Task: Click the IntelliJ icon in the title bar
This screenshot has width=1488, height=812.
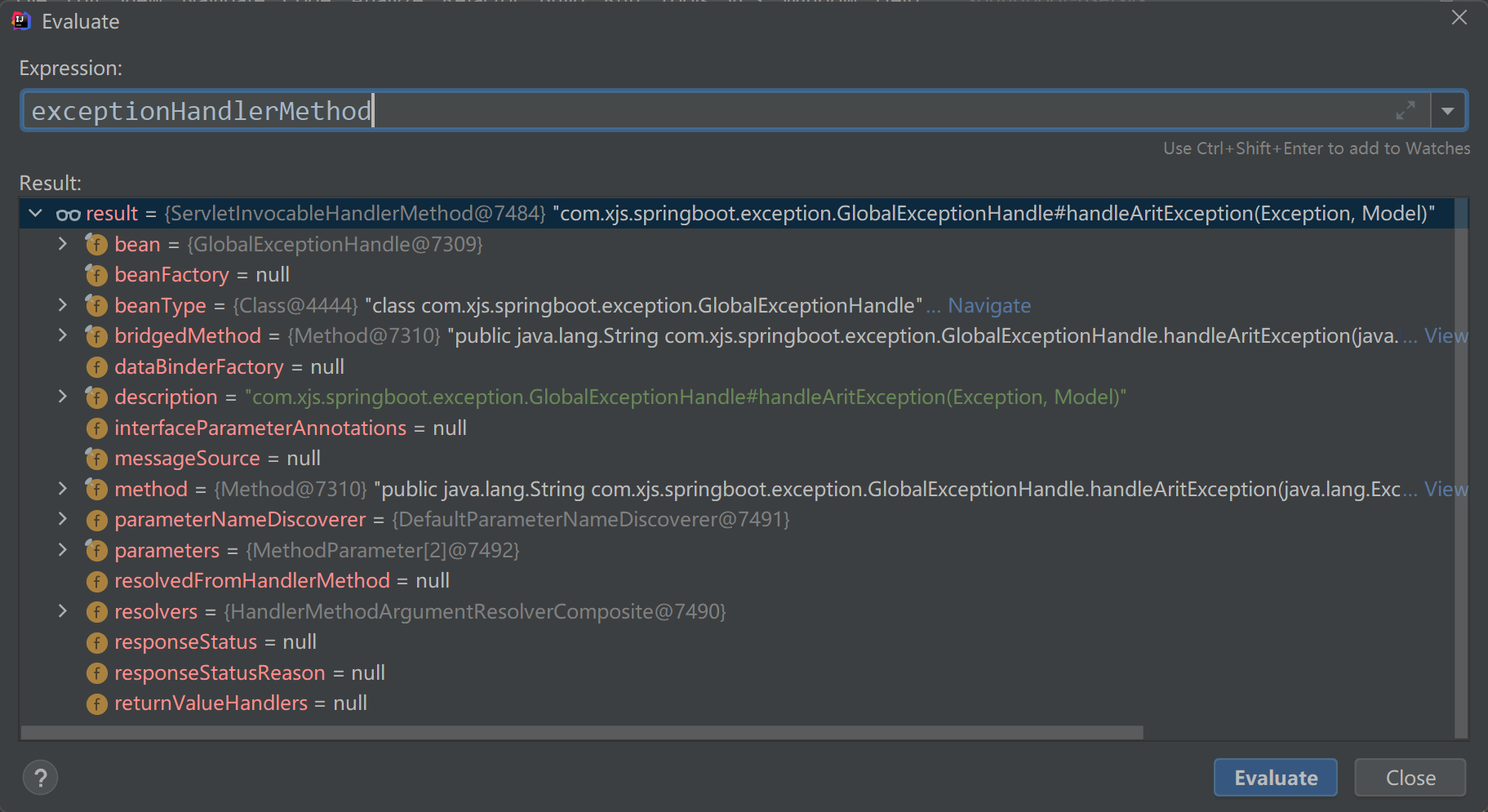Action: (x=21, y=21)
